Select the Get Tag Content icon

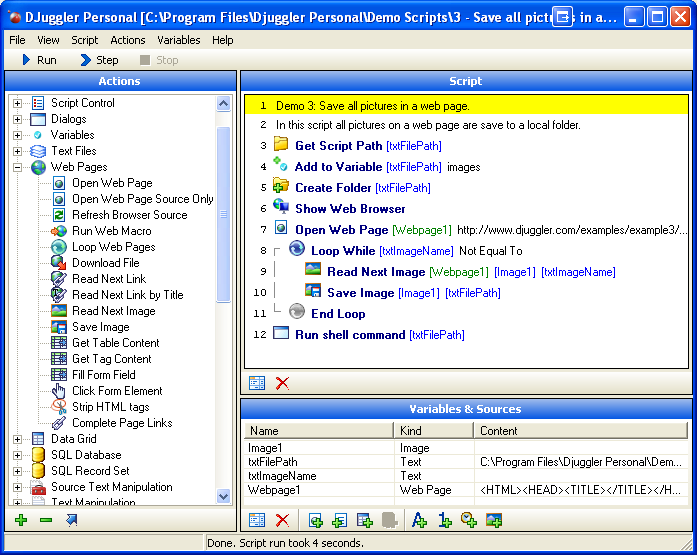click(x=59, y=359)
